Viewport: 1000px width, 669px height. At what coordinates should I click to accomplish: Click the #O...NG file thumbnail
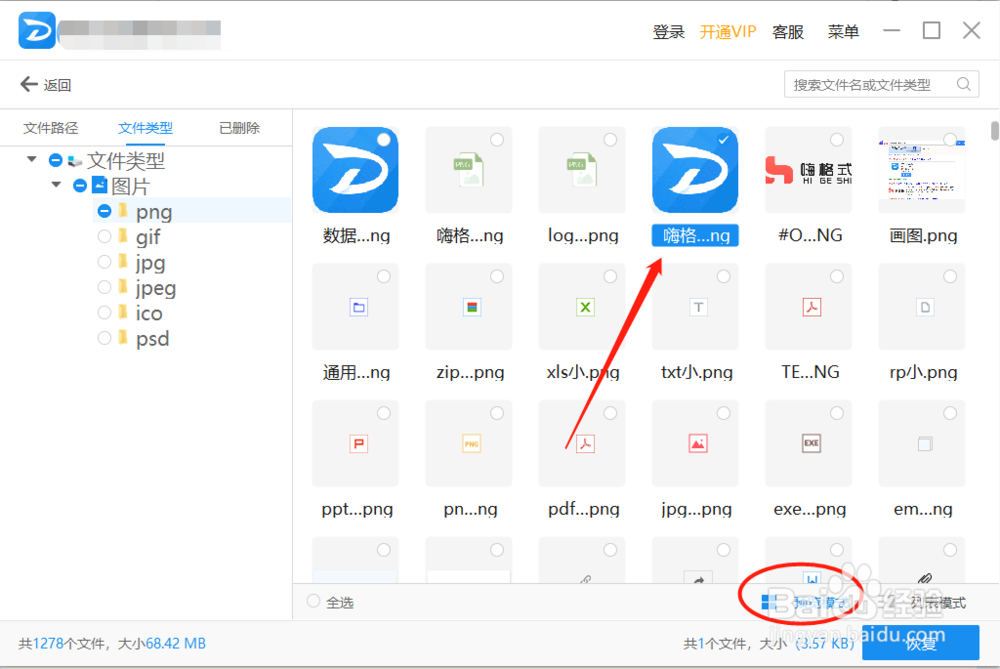[809, 170]
